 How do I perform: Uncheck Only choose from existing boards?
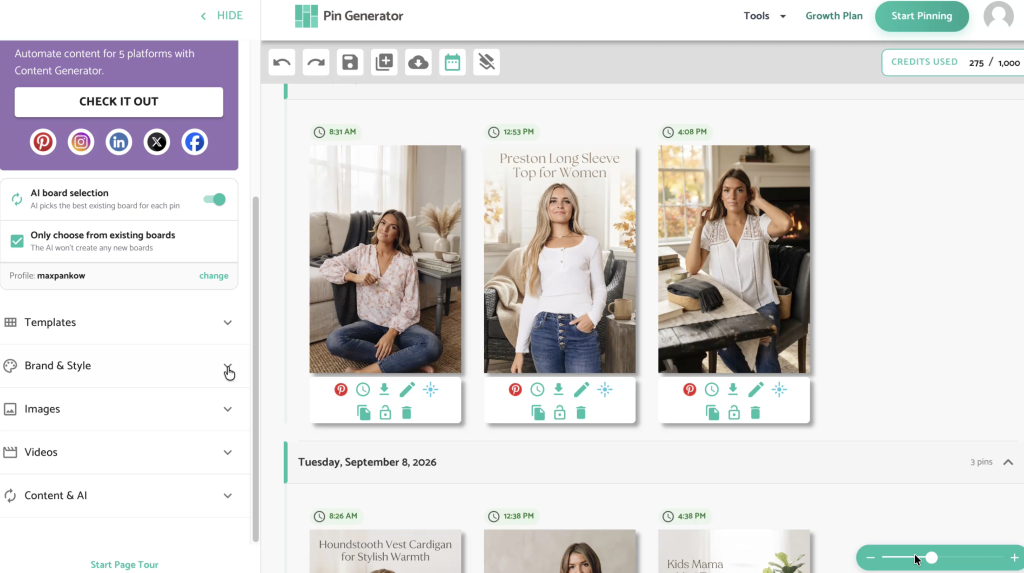tap(17, 241)
